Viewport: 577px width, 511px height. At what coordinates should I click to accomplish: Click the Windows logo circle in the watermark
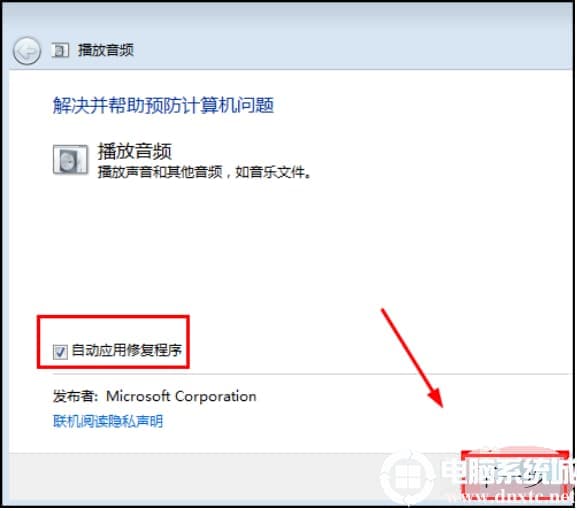[407, 477]
